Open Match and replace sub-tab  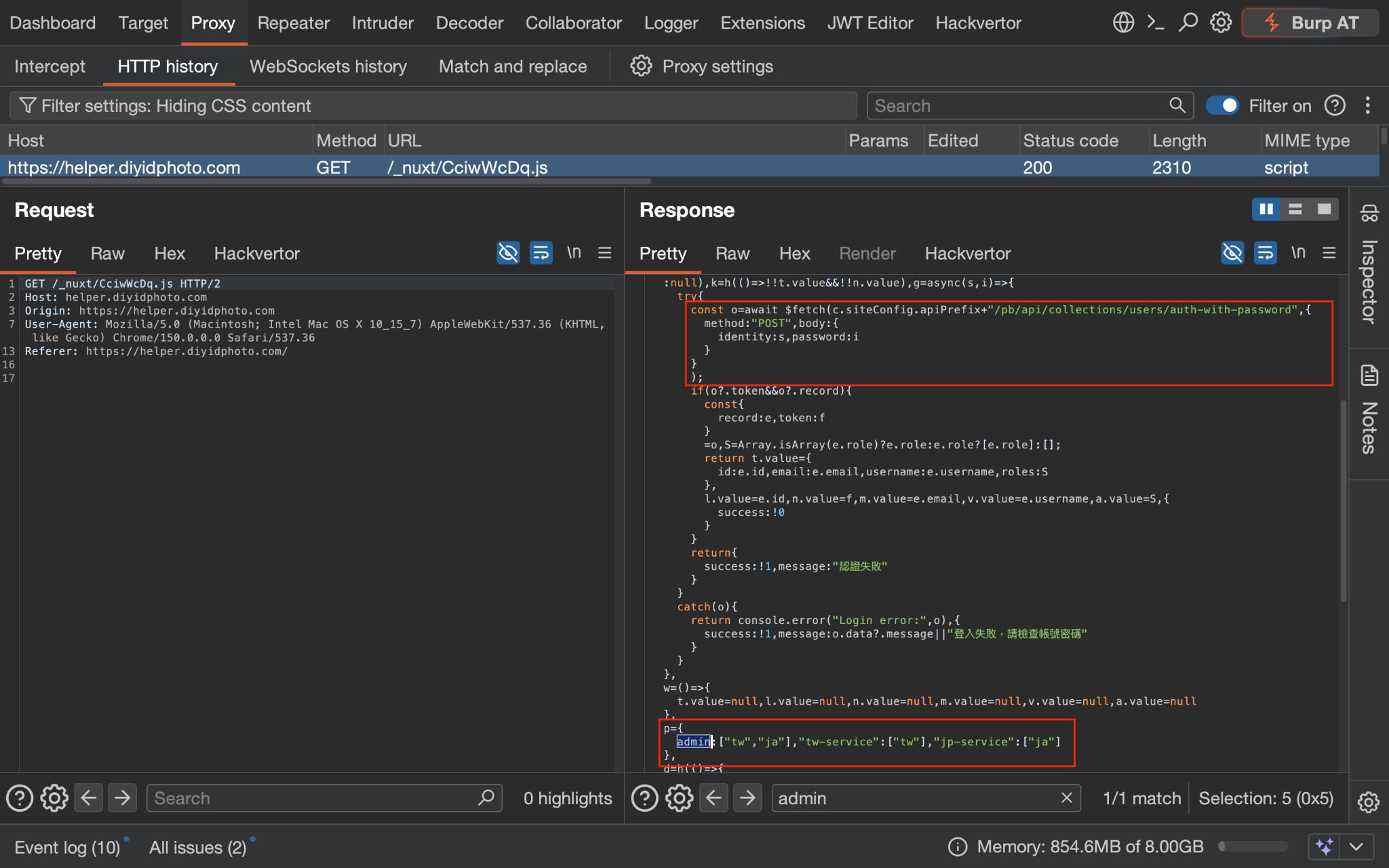coord(513,66)
